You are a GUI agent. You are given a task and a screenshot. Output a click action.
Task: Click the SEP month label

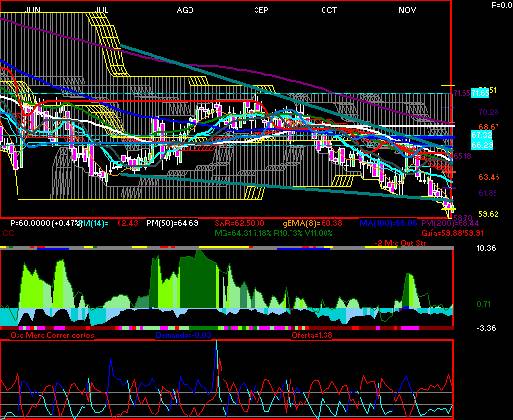(x=261, y=10)
